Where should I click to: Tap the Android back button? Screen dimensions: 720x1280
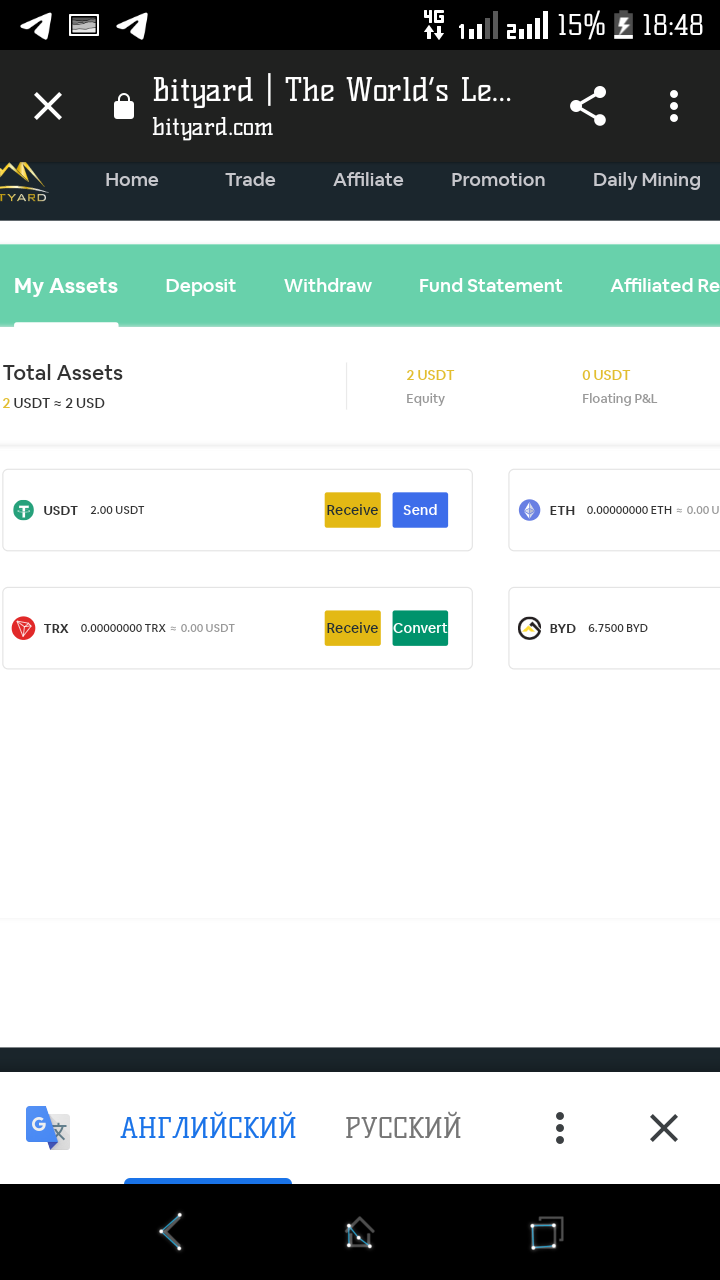click(x=172, y=1232)
